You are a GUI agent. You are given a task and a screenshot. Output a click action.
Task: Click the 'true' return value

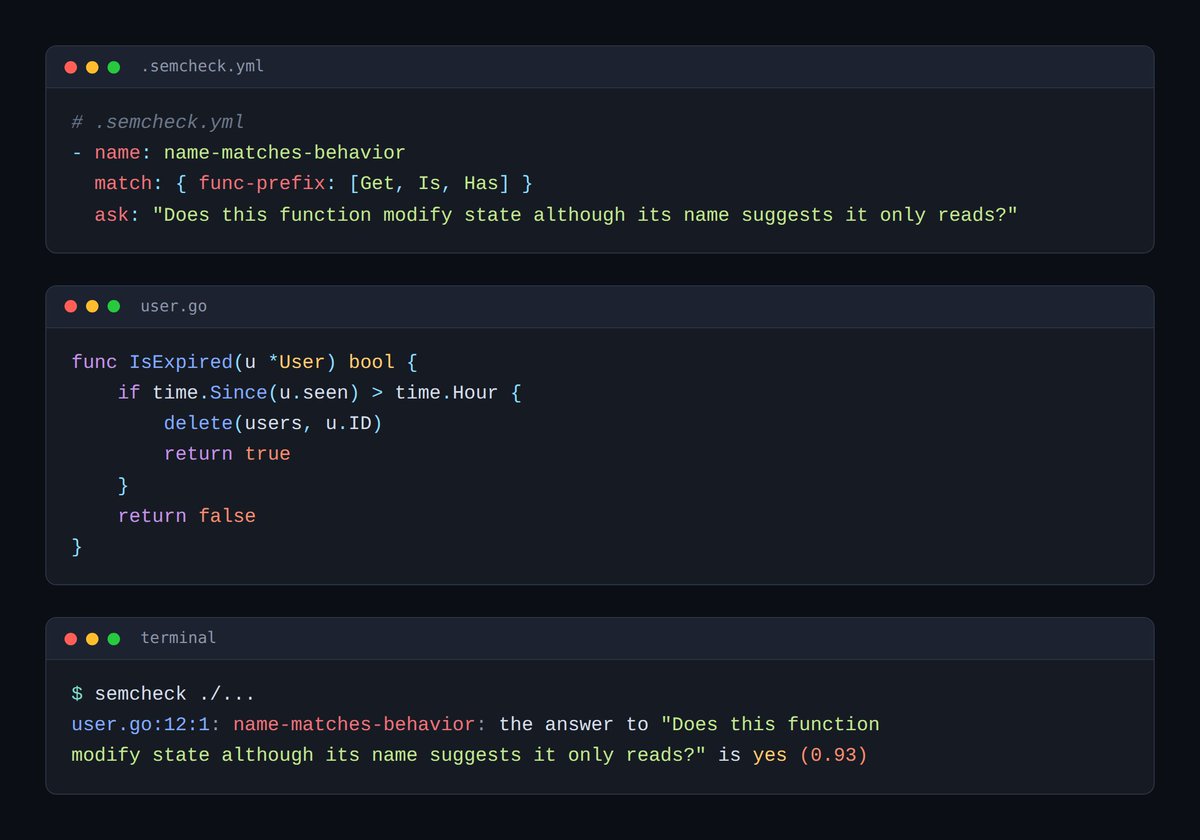point(267,454)
